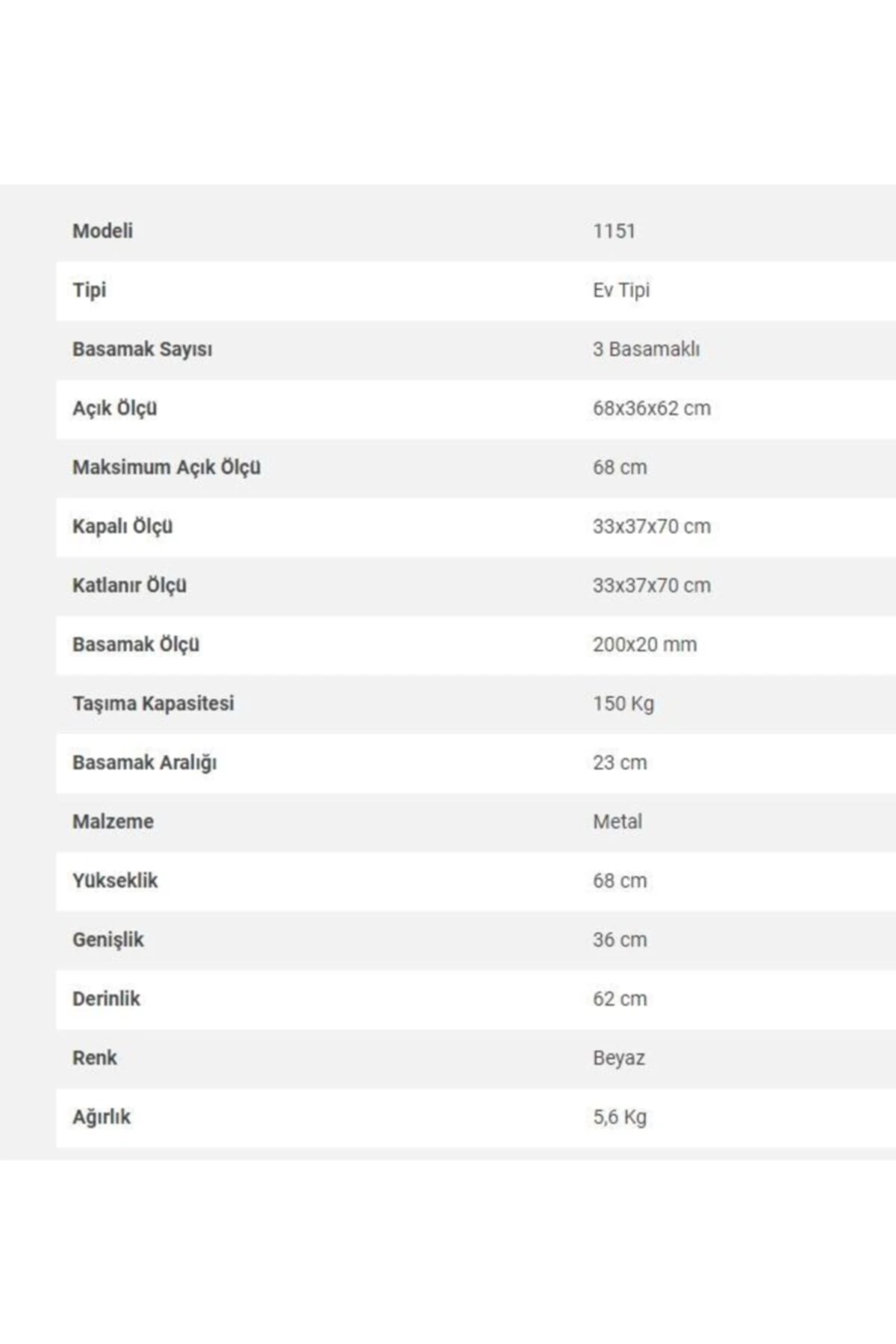This screenshot has height=1344, width=896.
Task: Select the 200x20 mm step size value
Action: pos(644,644)
